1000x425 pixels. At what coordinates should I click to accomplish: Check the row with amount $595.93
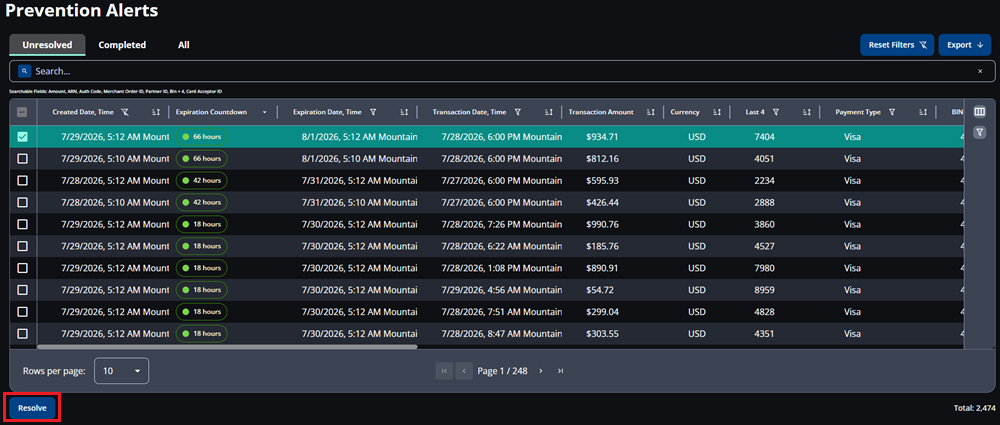22,181
